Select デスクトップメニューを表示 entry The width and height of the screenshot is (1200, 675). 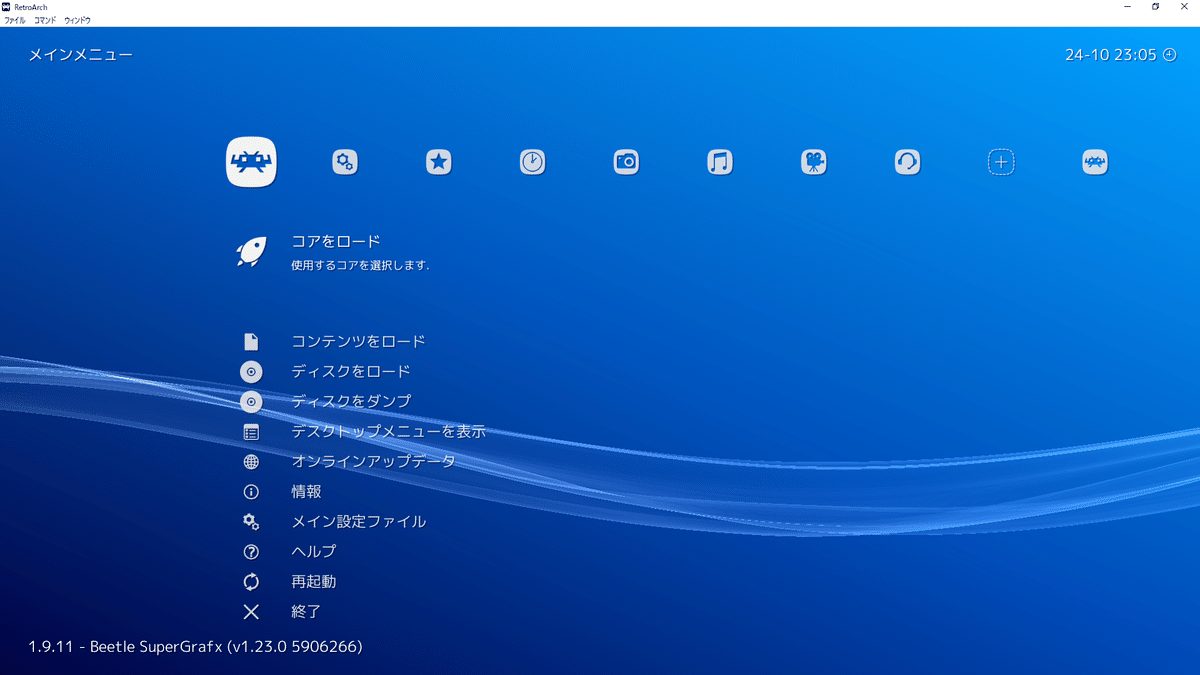coord(388,432)
